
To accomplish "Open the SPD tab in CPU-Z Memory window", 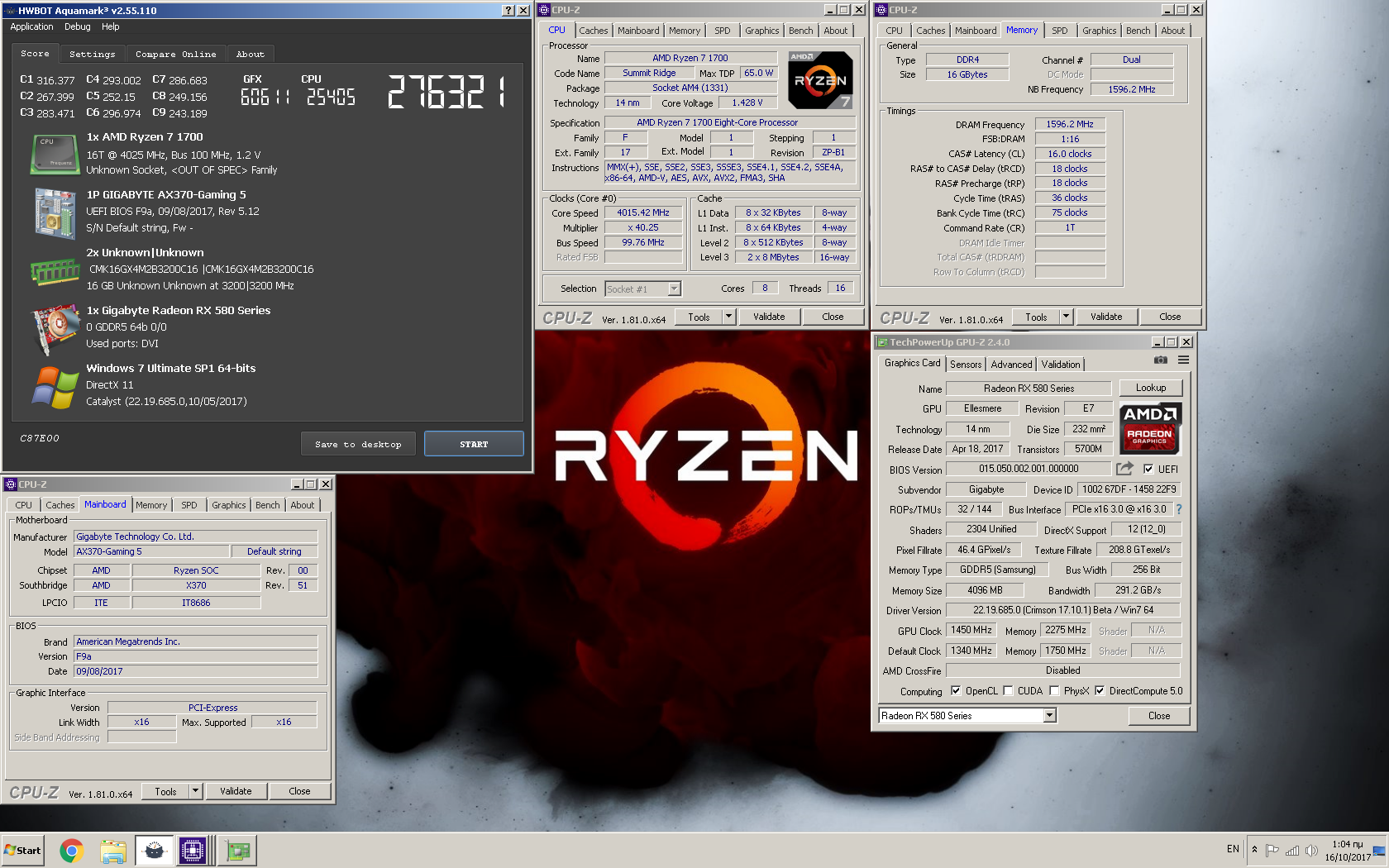I will [x=1060, y=31].
